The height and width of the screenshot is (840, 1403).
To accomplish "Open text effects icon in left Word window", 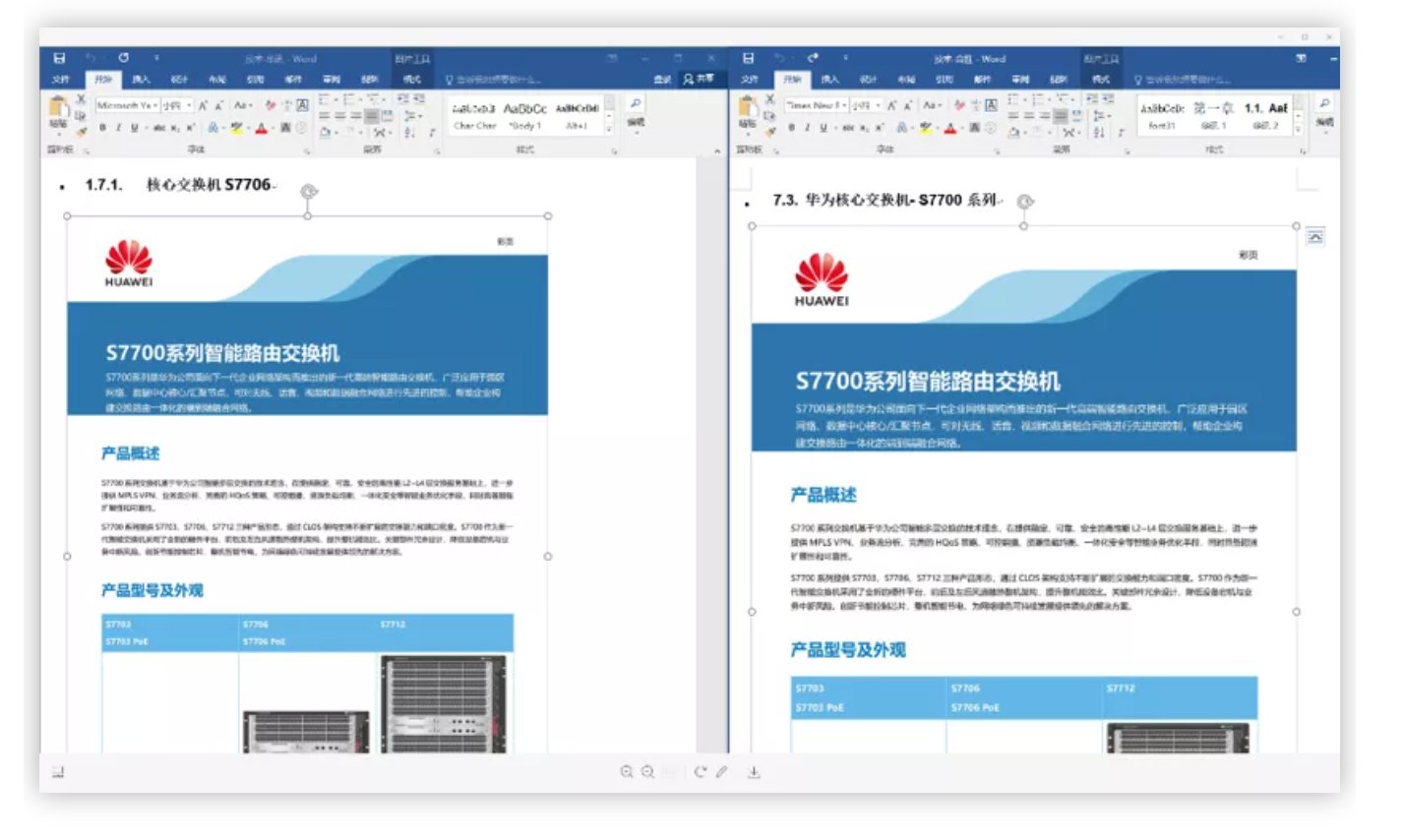I will pyautogui.click(x=213, y=128).
